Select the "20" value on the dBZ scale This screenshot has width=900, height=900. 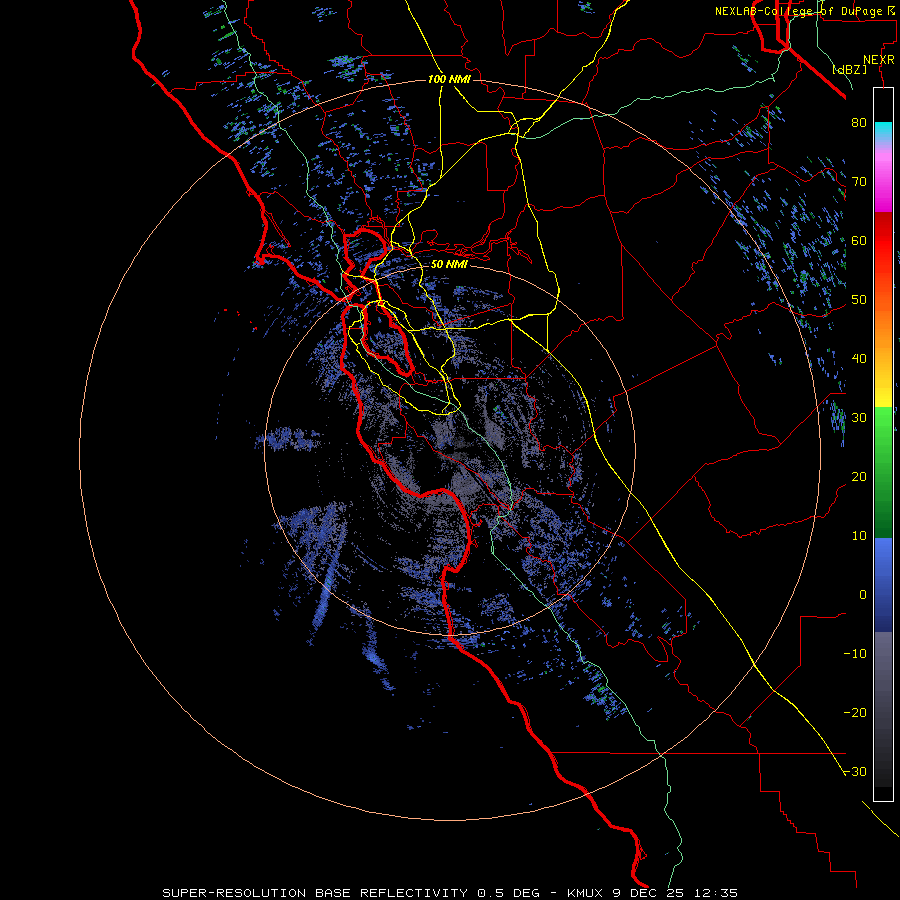(859, 477)
